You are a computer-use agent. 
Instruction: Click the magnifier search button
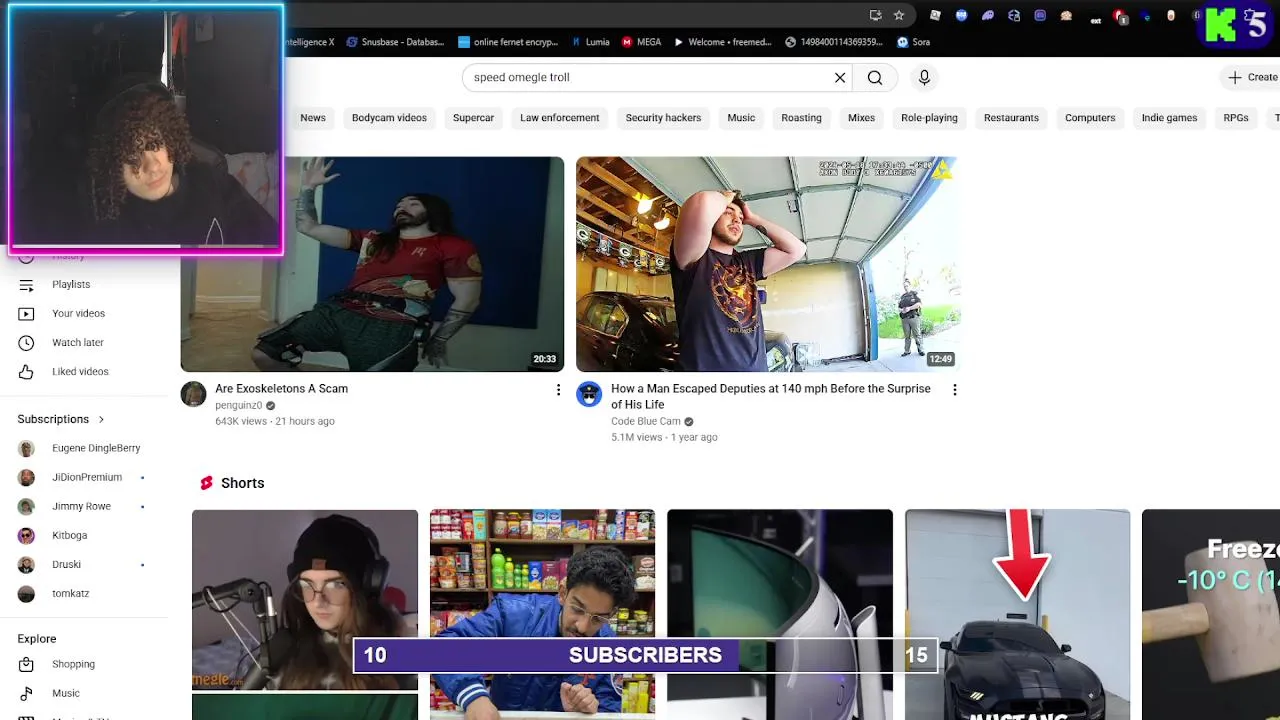pyautogui.click(x=875, y=78)
